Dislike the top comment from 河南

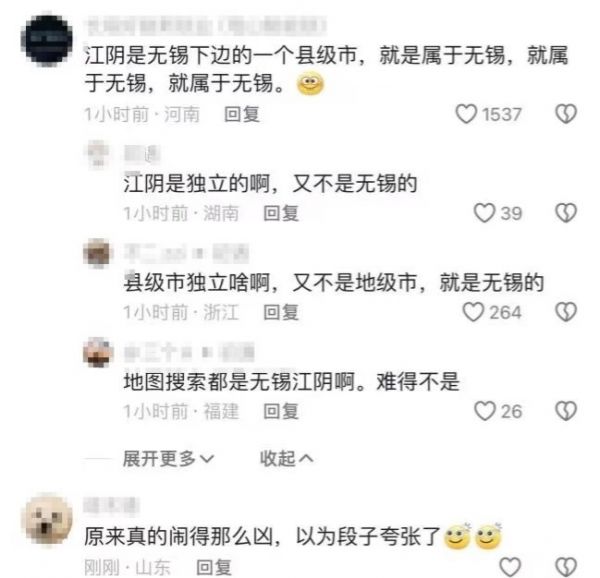coord(566,114)
